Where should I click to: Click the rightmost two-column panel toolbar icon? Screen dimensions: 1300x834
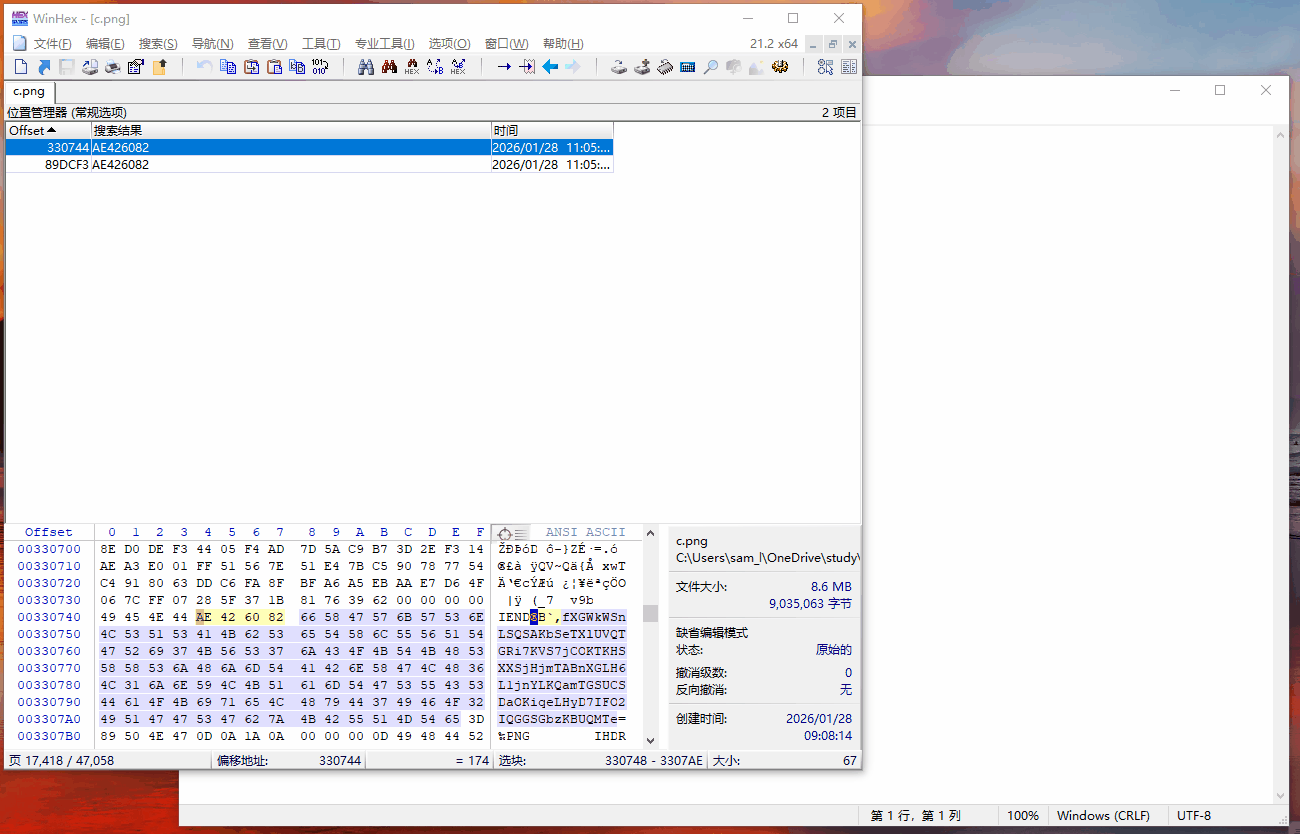[849, 67]
